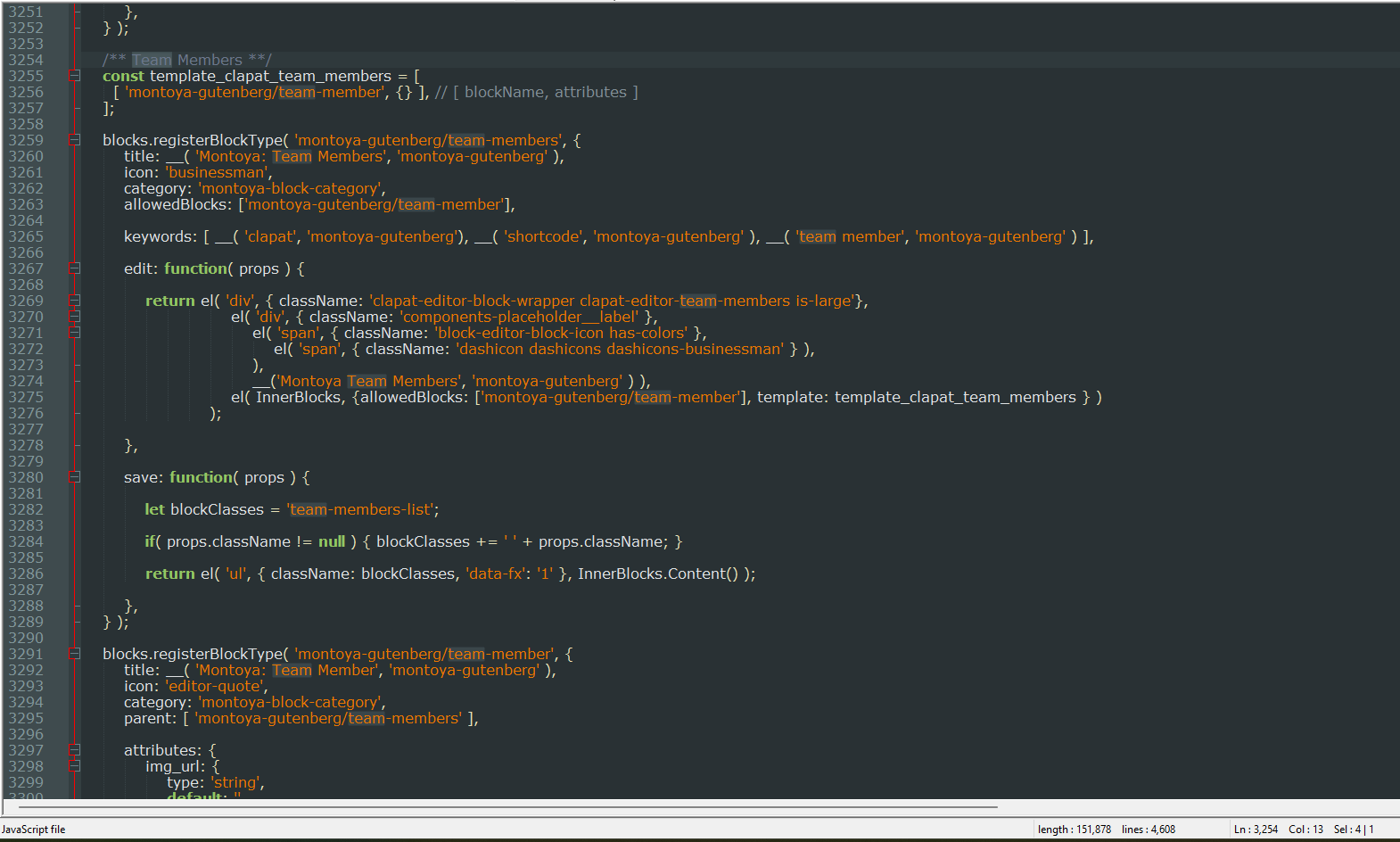This screenshot has height=842, width=1400.
Task: Click the highlighted 'Team' in the comment line 3254
Action: tap(152, 60)
